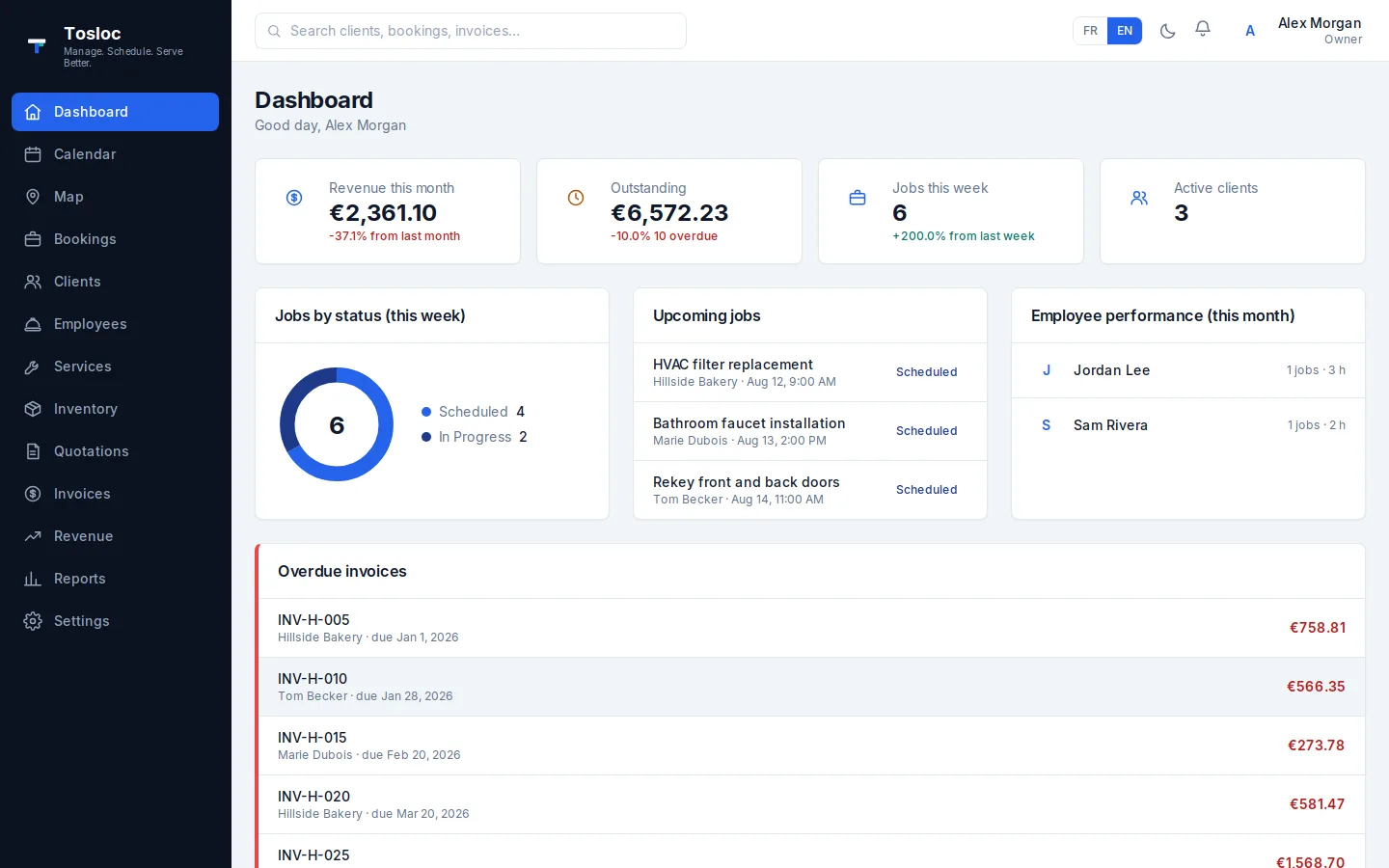Click the Alex Morgan avatar letter A
Image resolution: width=1389 pixels, height=868 pixels.
click(1250, 31)
